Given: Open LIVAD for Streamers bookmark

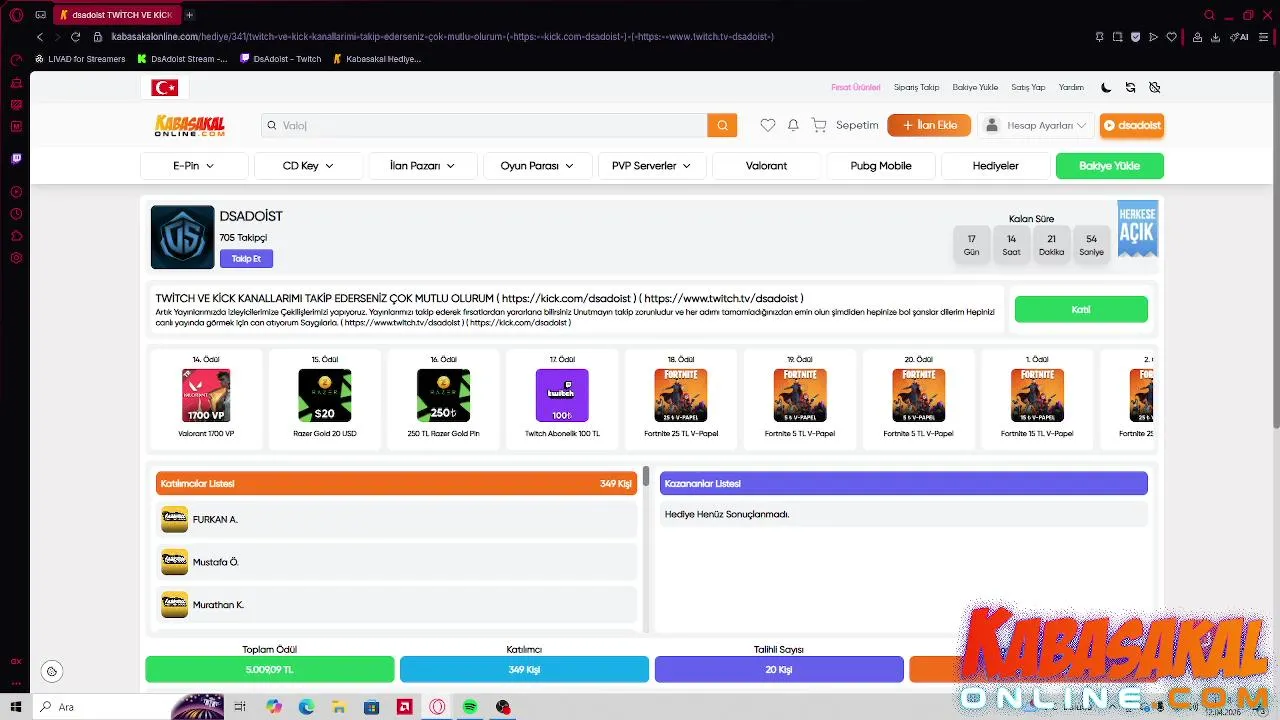Looking at the screenshot, I should click(x=80, y=59).
